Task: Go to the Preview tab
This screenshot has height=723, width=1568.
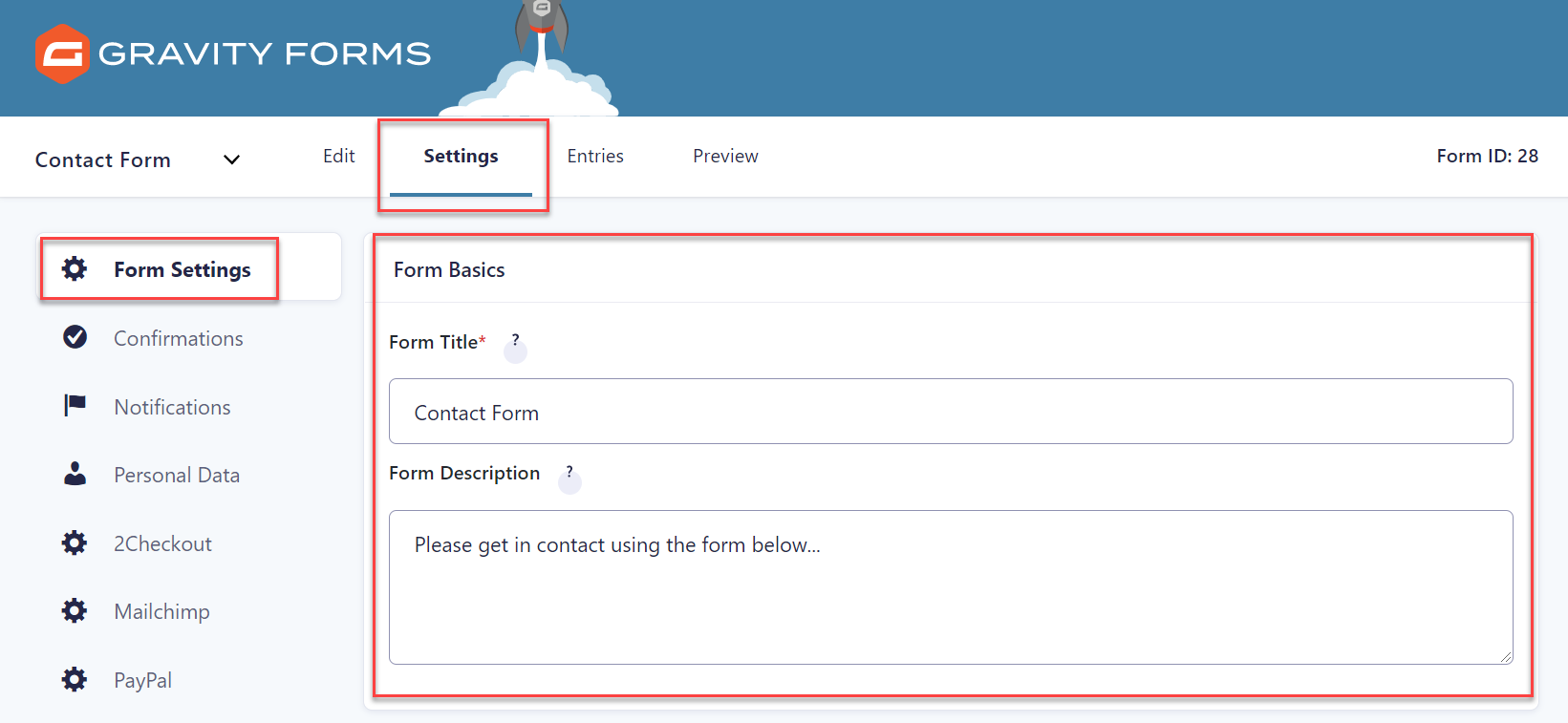Action: [725, 156]
